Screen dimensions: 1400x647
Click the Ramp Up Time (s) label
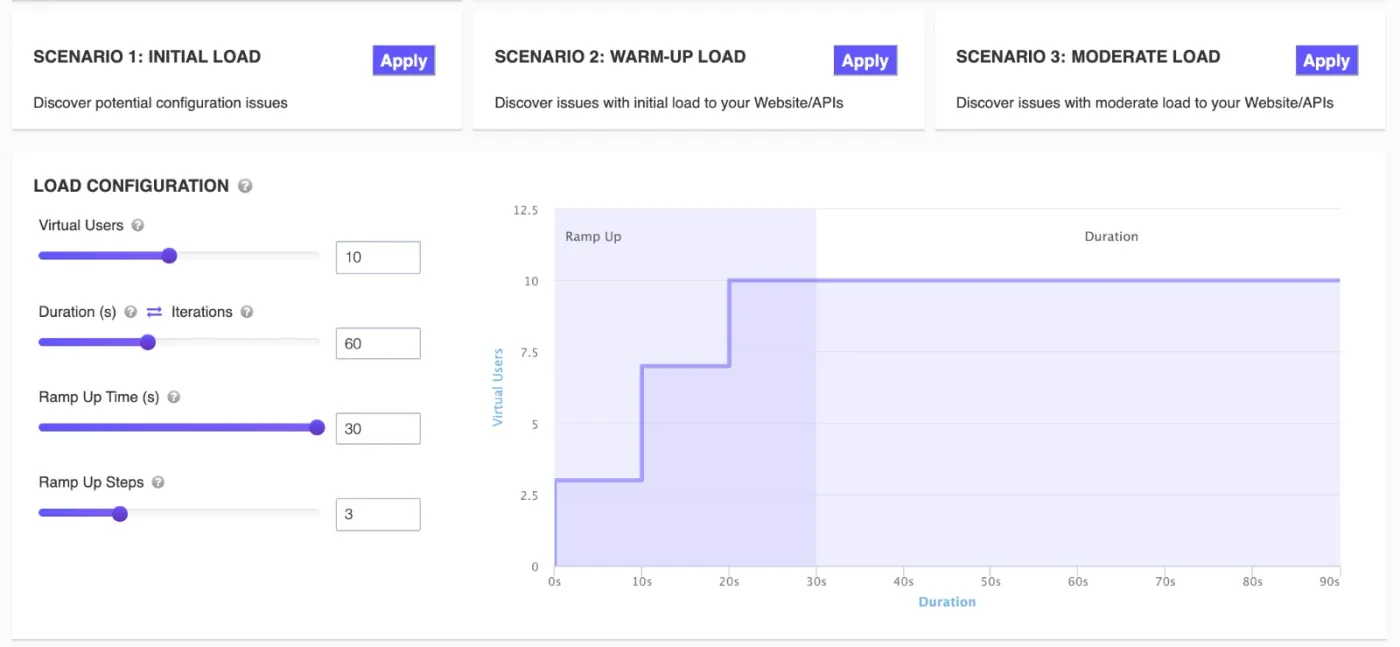pos(99,397)
